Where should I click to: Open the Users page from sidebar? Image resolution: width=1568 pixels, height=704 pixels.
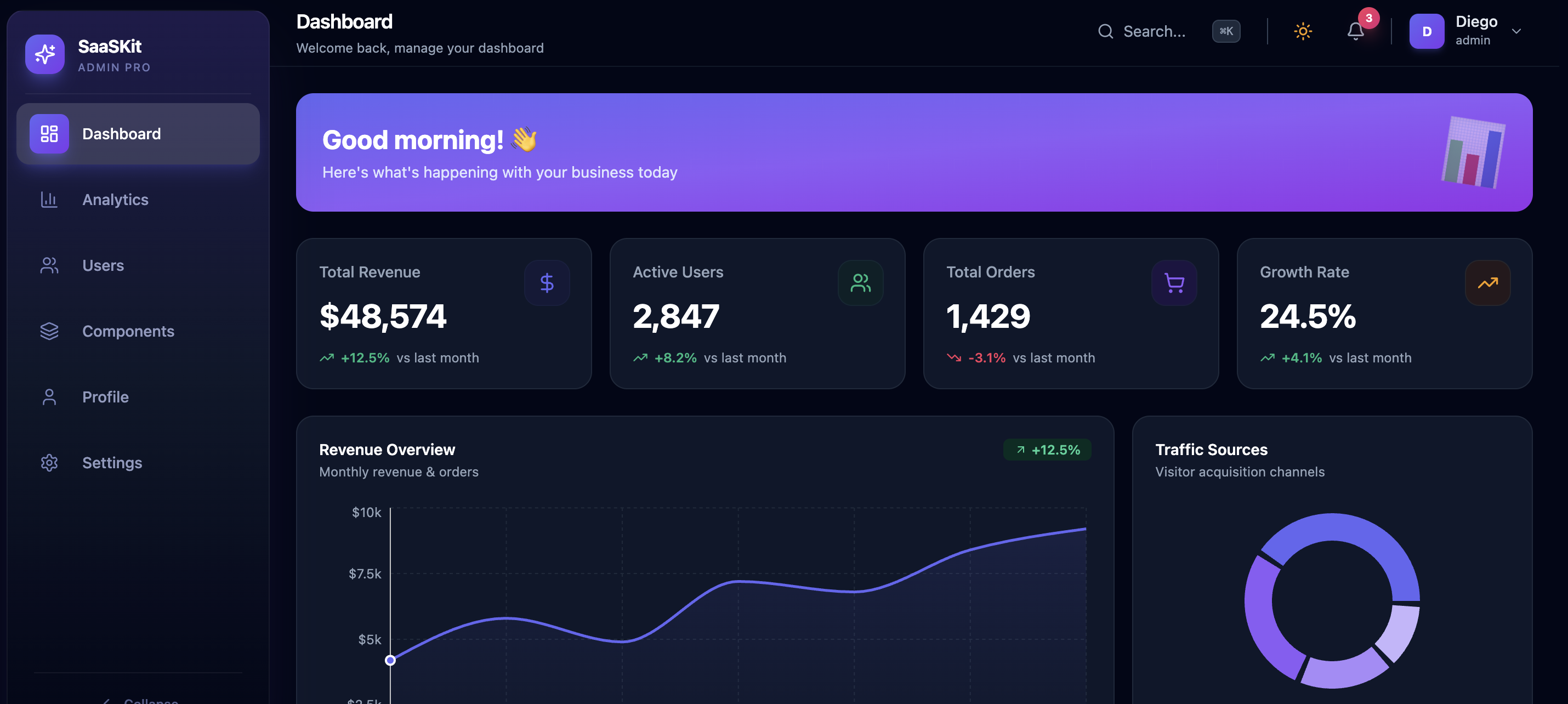click(138, 265)
